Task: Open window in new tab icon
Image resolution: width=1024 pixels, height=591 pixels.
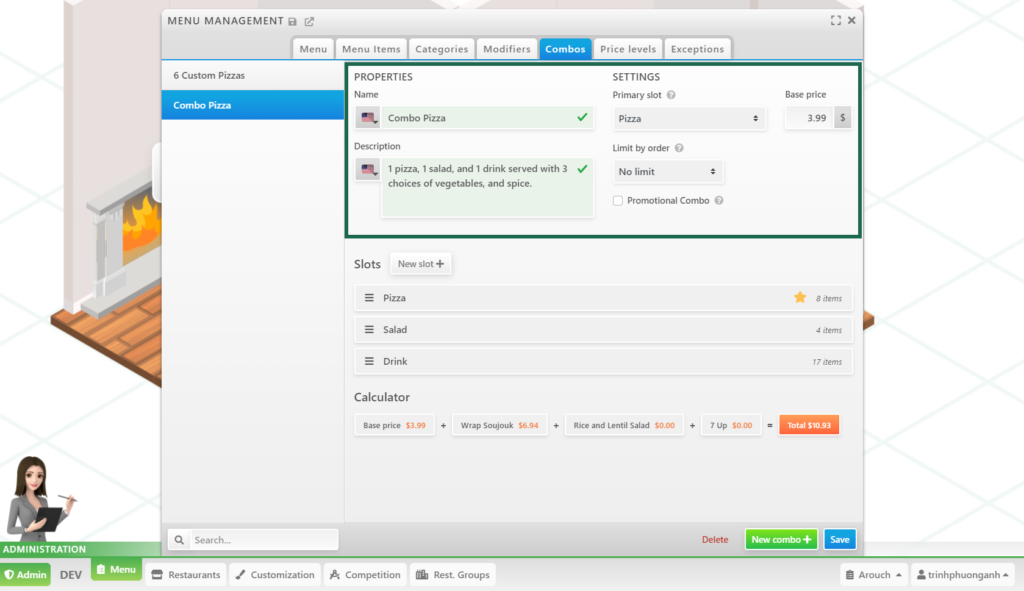Action: tap(309, 21)
